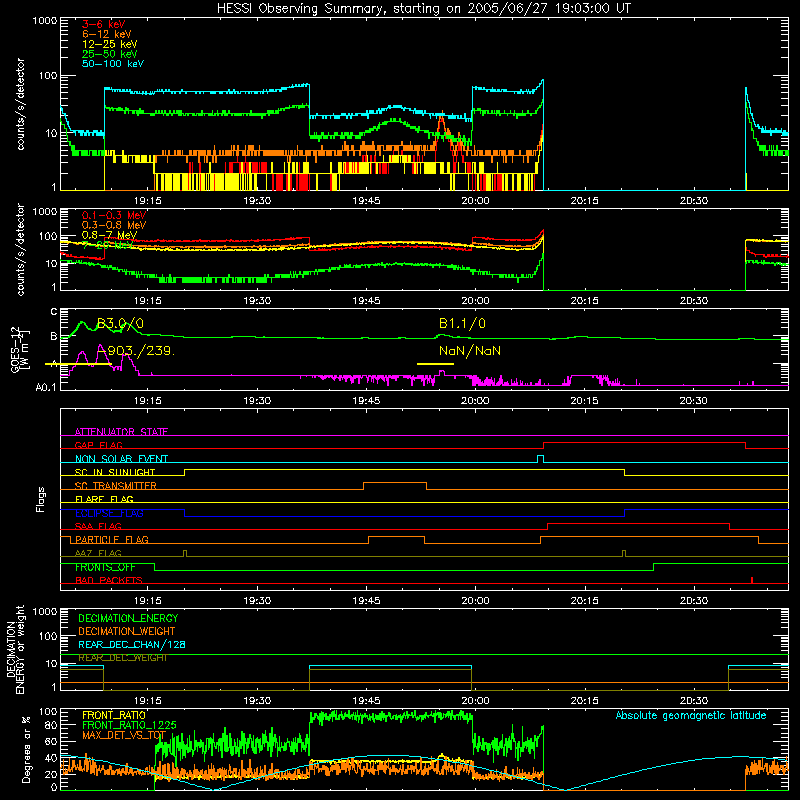The width and height of the screenshot is (800, 800).
Task: Select the 'GAP_FLAG' flag label
Action: tap(98, 445)
